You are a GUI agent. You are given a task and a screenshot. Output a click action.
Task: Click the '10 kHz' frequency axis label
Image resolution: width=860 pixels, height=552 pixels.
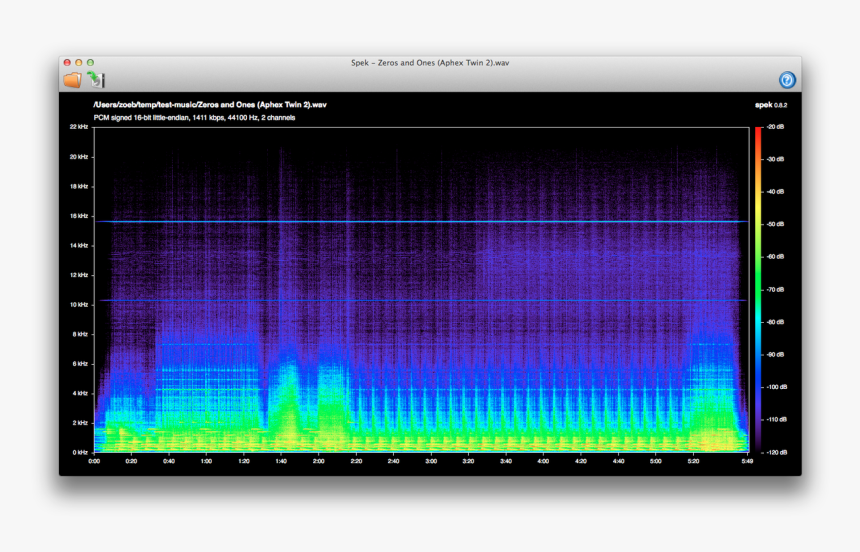79,305
